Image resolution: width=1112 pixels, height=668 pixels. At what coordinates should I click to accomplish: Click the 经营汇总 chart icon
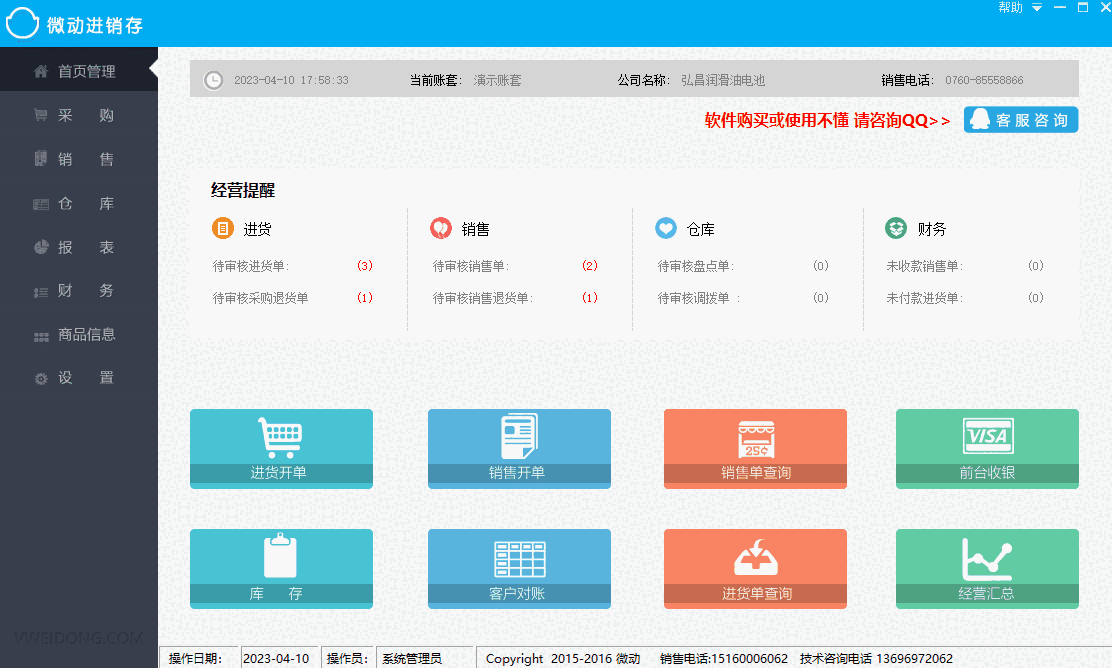click(987, 557)
